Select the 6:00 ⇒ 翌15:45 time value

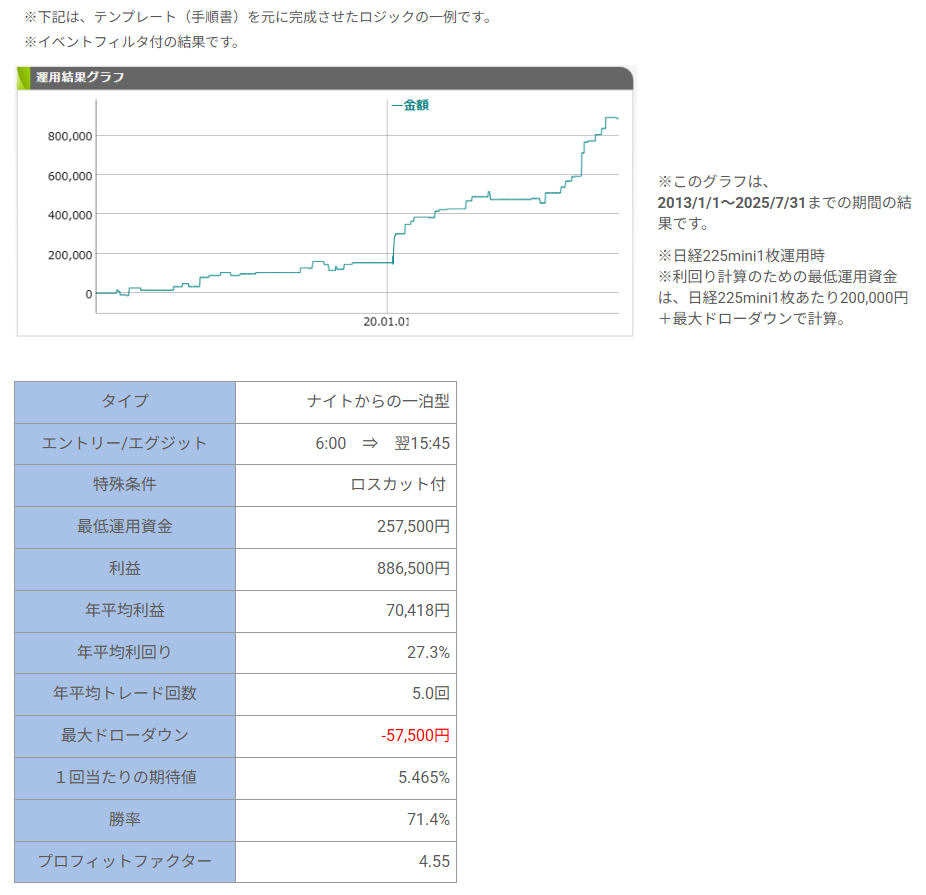(x=382, y=443)
